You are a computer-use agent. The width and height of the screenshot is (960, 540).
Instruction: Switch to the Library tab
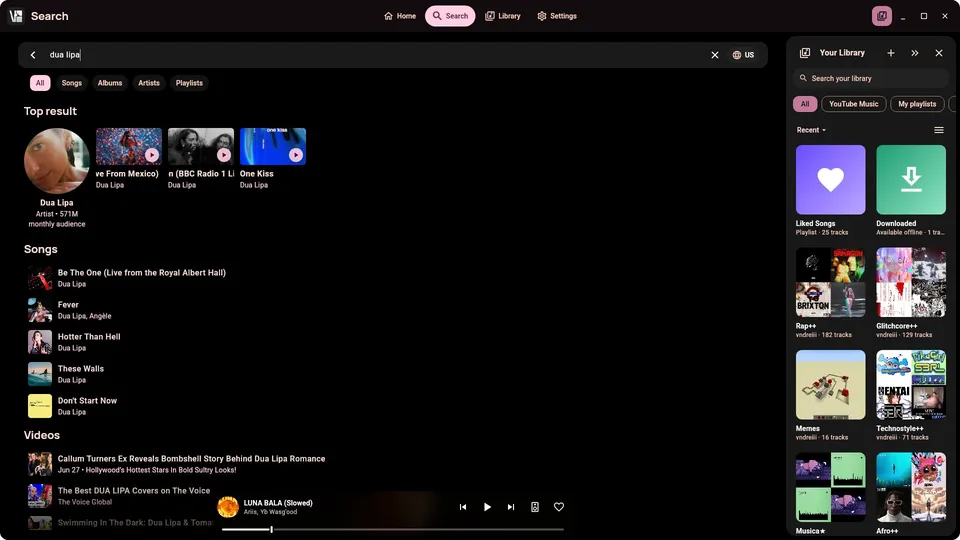tap(503, 16)
